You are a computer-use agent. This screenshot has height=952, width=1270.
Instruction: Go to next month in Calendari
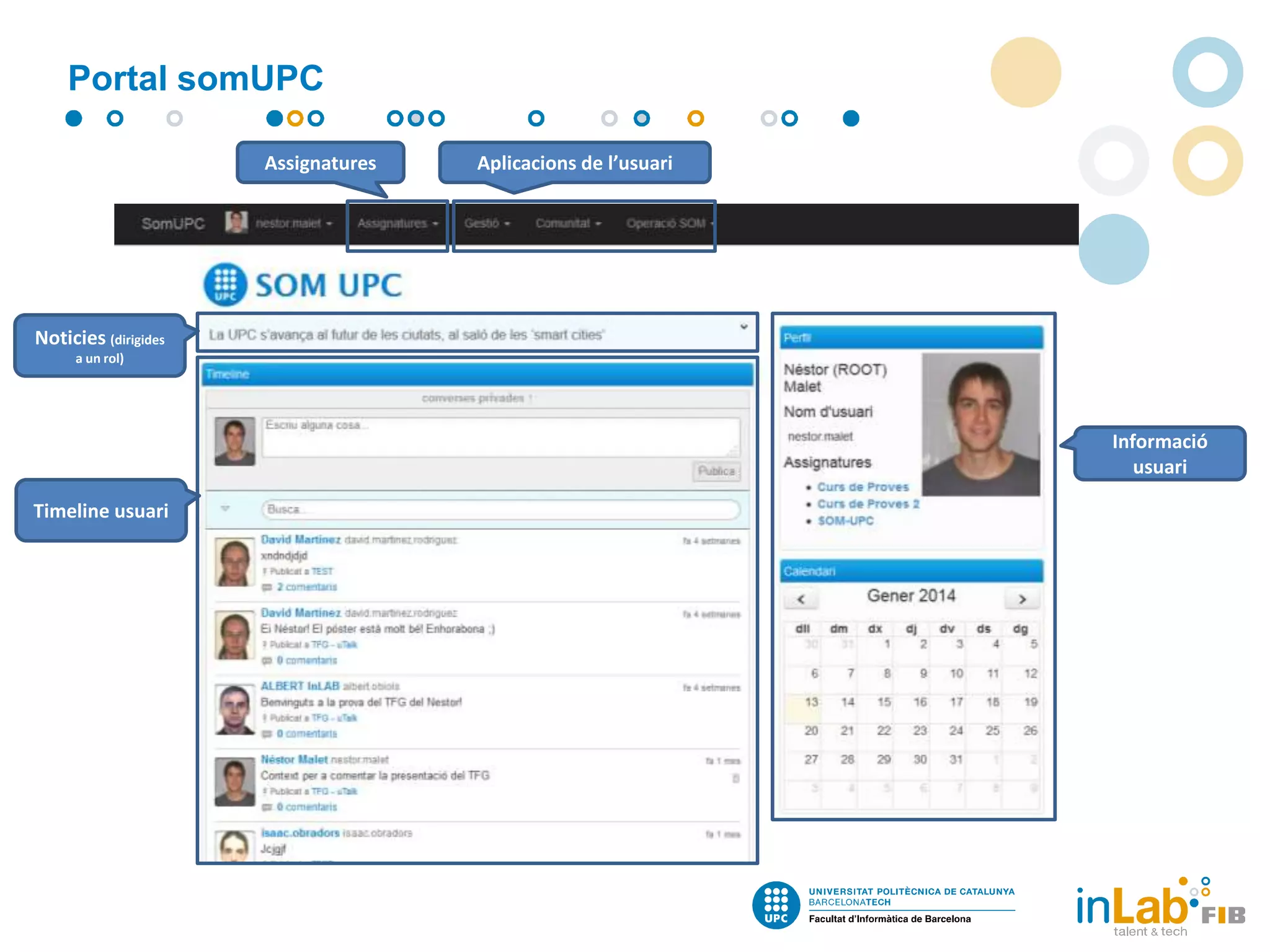[x=1022, y=599]
